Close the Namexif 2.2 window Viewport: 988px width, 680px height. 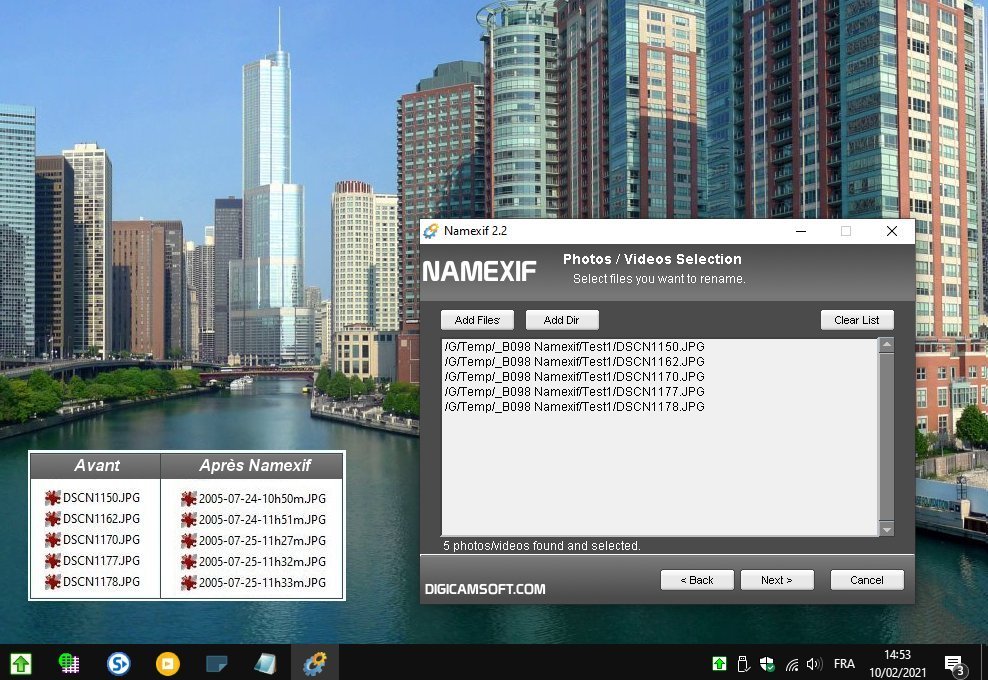pyautogui.click(x=892, y=231)
